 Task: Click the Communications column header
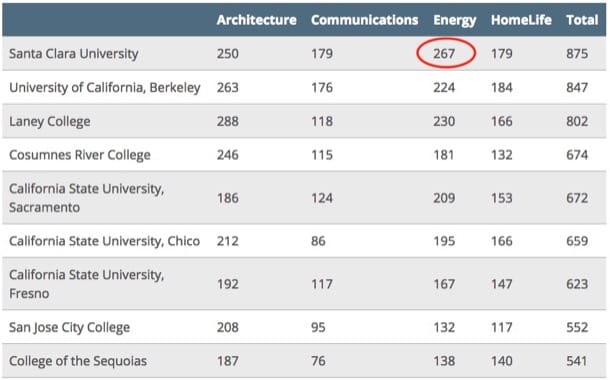[365, 20]
